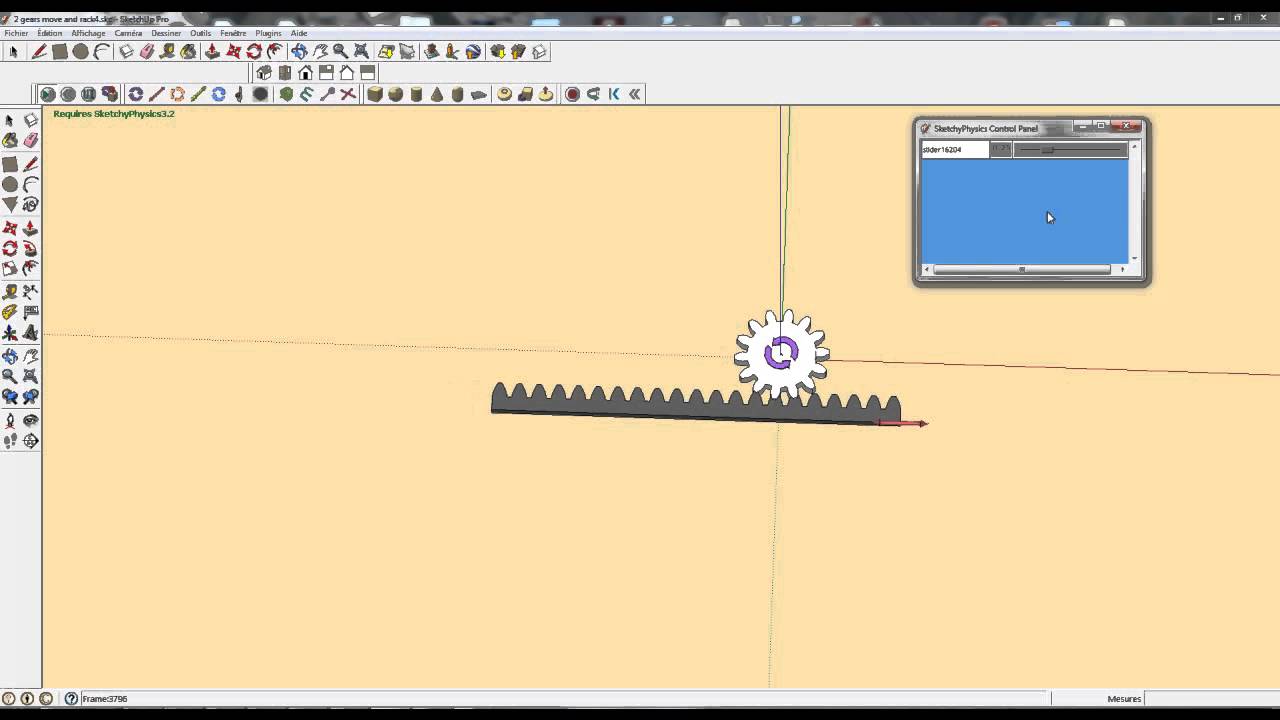The height and width of the screenshot is (720, 1280).
Task: Activate the pink Eraser in top toolbar
Action: (x=147, y=51)
